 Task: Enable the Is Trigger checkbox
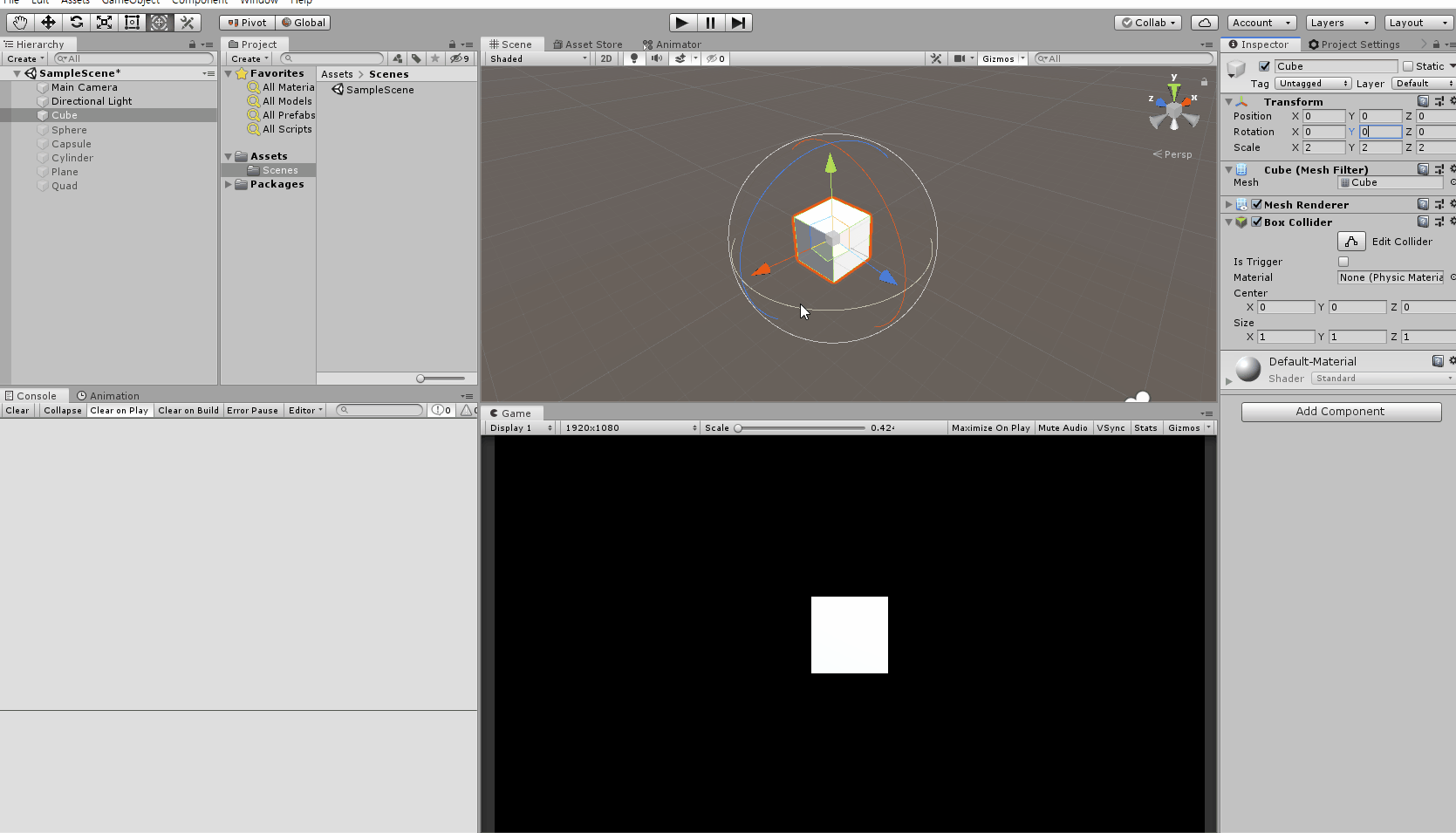point(1343,262)
